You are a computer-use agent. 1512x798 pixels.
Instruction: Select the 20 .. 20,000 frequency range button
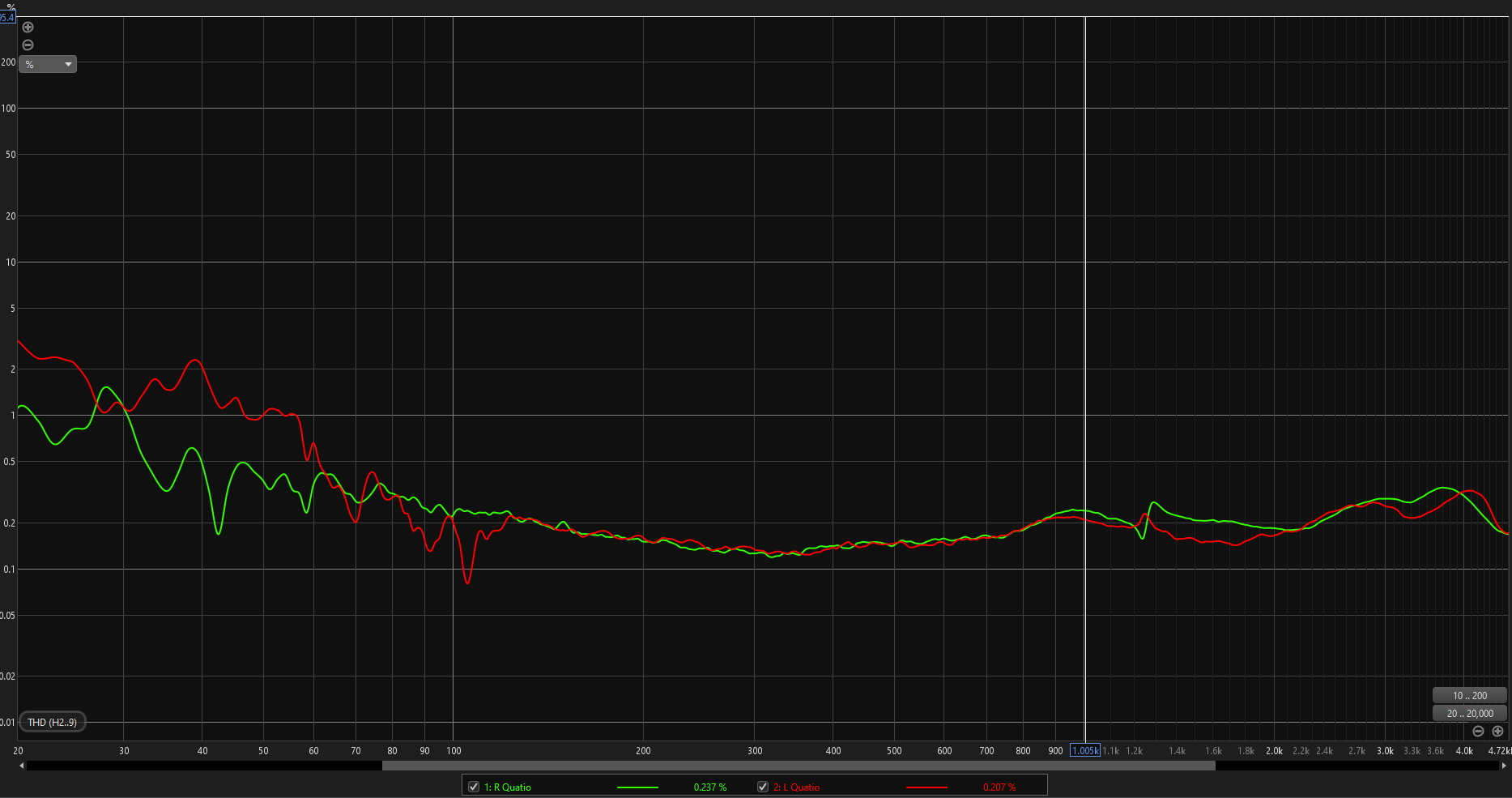[x=1469, y=713]
